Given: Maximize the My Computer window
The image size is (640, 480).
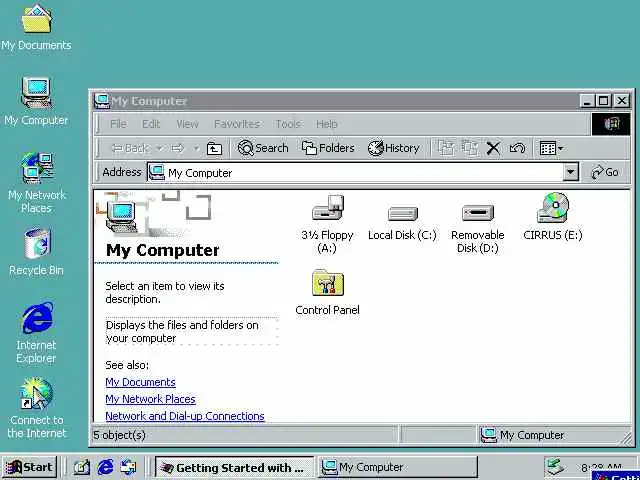Looking at the screenshot, I should pos(604,100).
